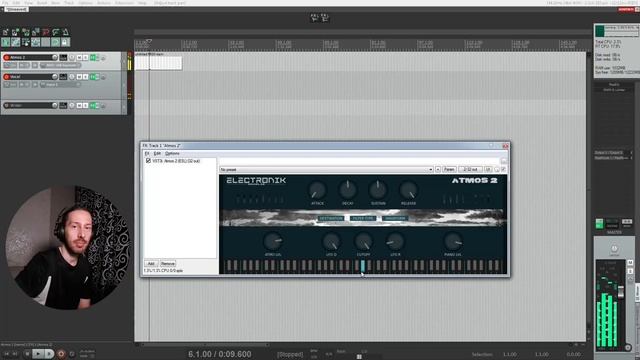This screenshot has height=360, width=640.
Task: Click the Attack knob
Action: (317, 191)
